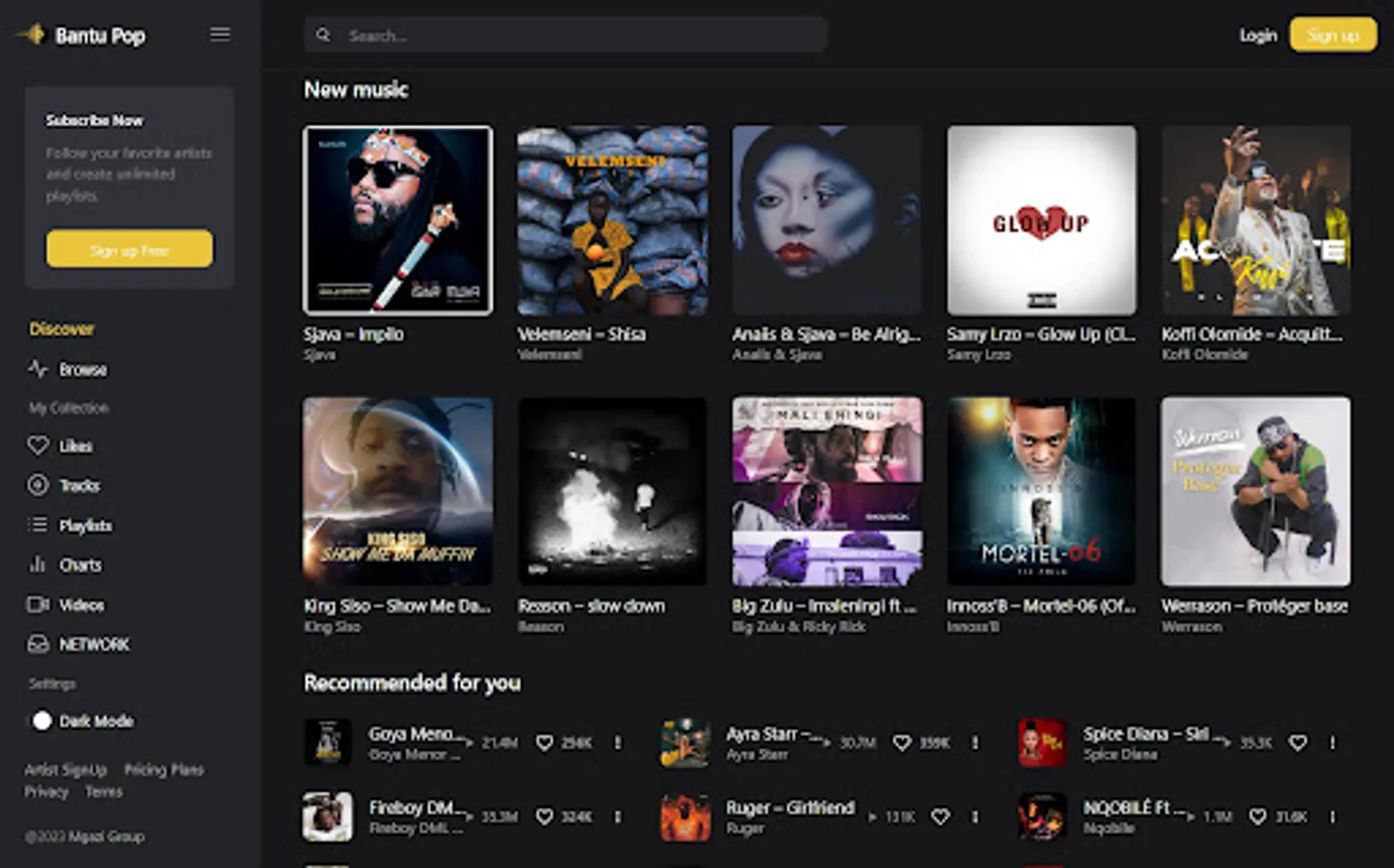Play Ruger – Girlfriend track
This screenshot has width=1394, height=868.
872,817
